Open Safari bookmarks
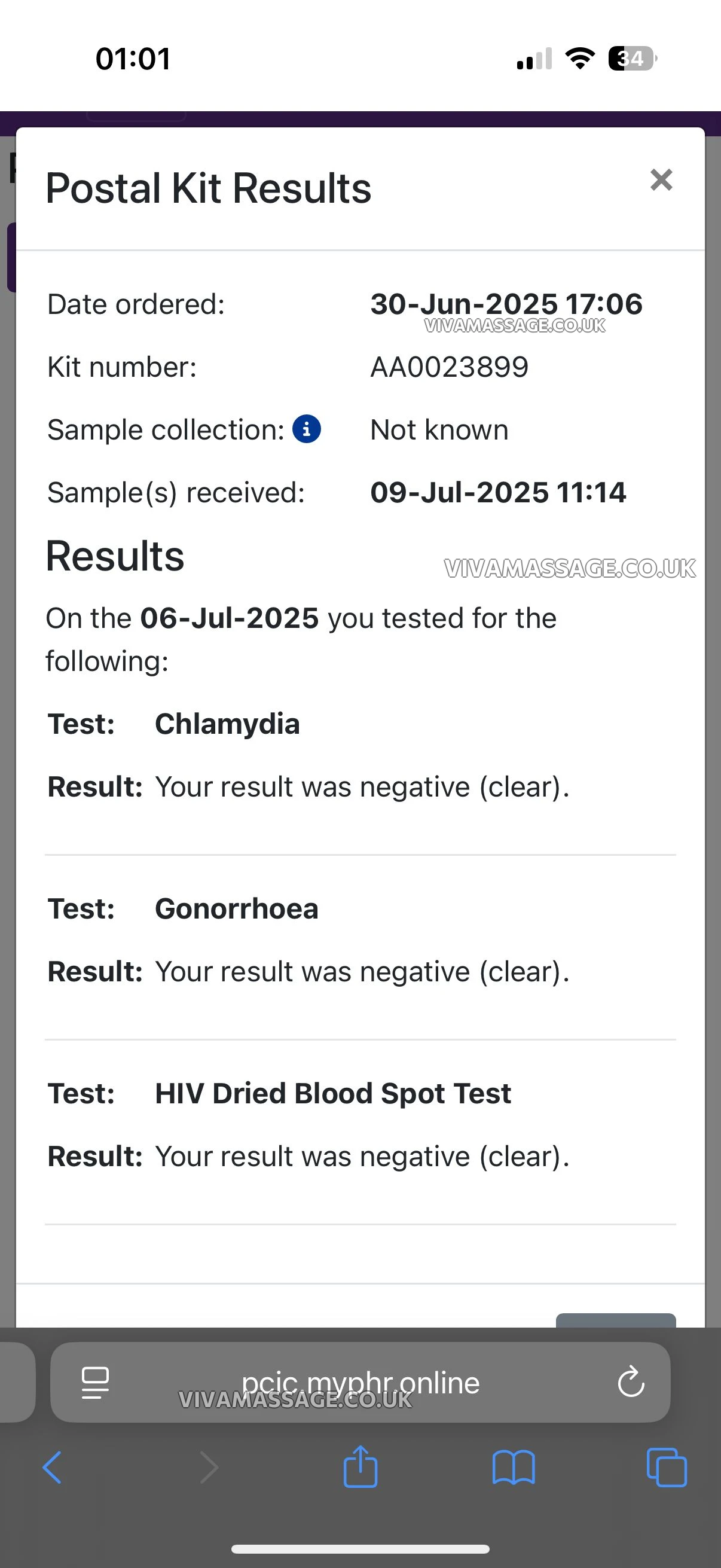The width and height of the screenshot is (721, 1568). click(x=513, y=1468)
